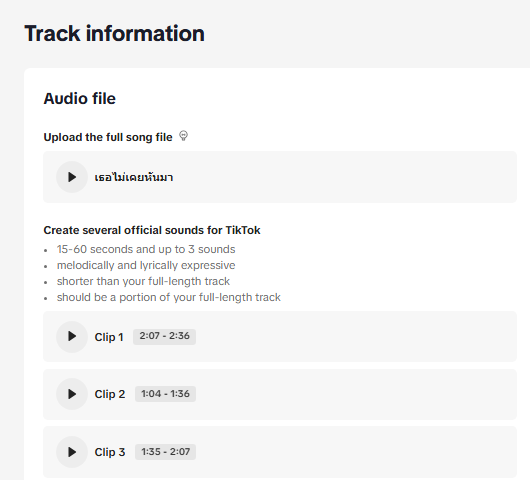Click the melodically and lyrically expressive guideline

146,265
